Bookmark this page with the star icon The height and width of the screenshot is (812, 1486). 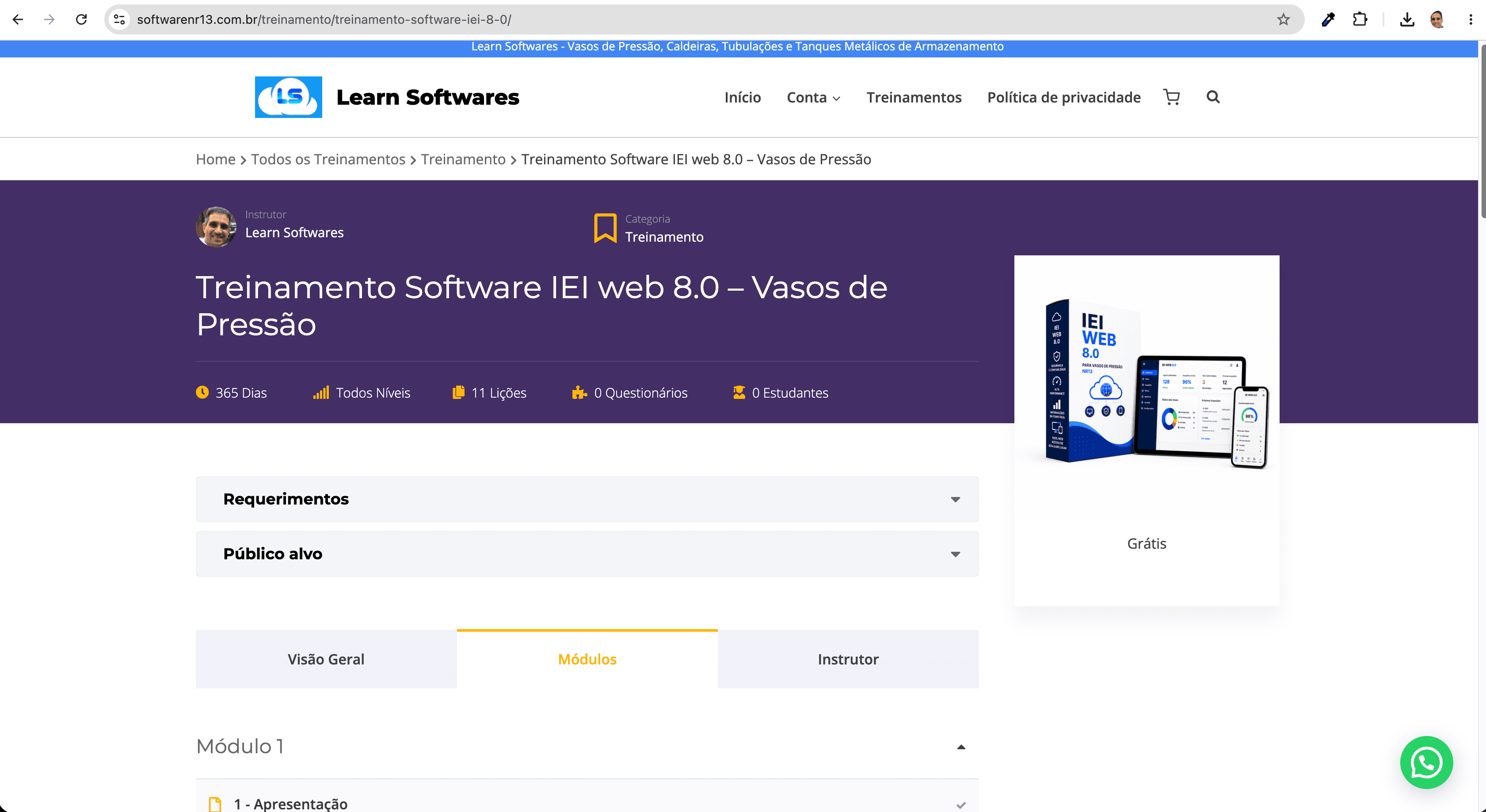[x=1283, y=19]
